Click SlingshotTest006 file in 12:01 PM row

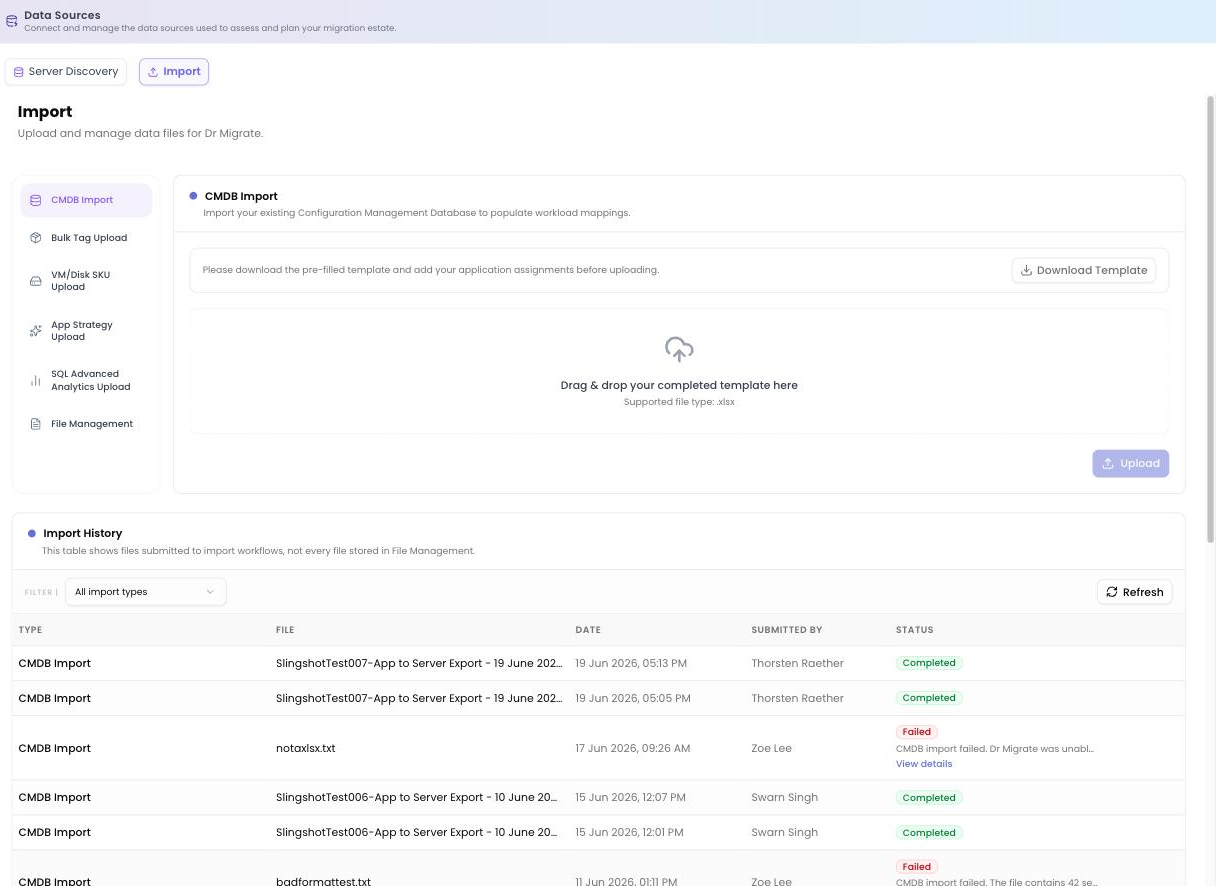click(x=417, y=832)
